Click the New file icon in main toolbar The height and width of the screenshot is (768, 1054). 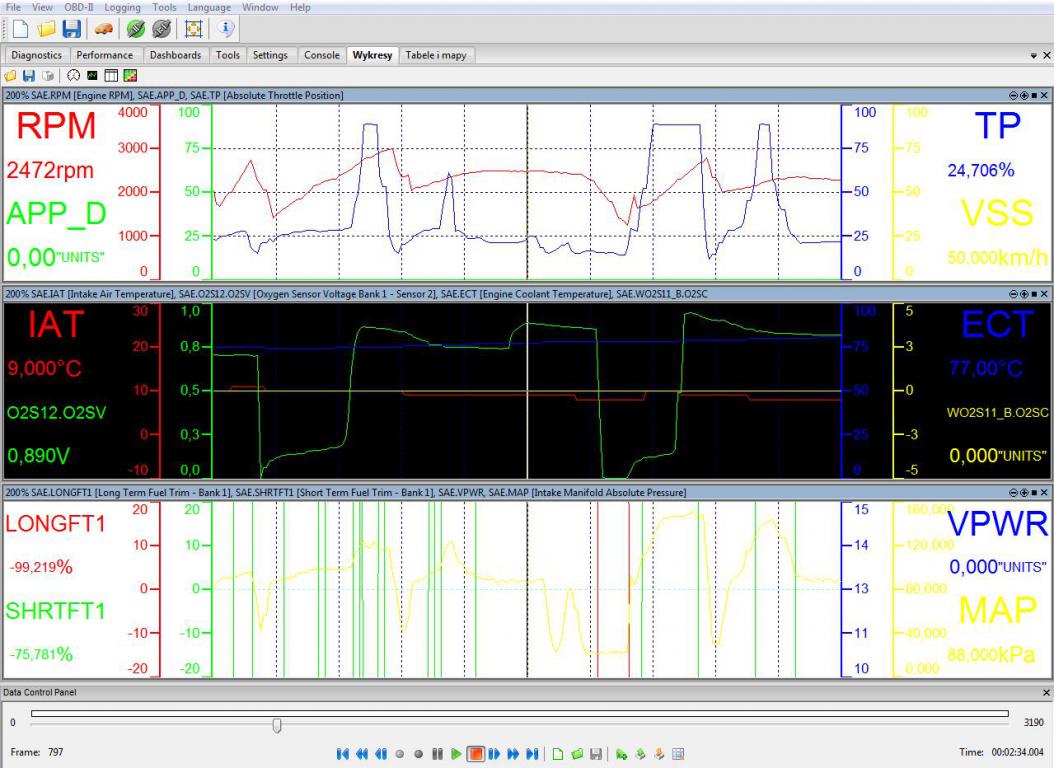pos(20,29)
